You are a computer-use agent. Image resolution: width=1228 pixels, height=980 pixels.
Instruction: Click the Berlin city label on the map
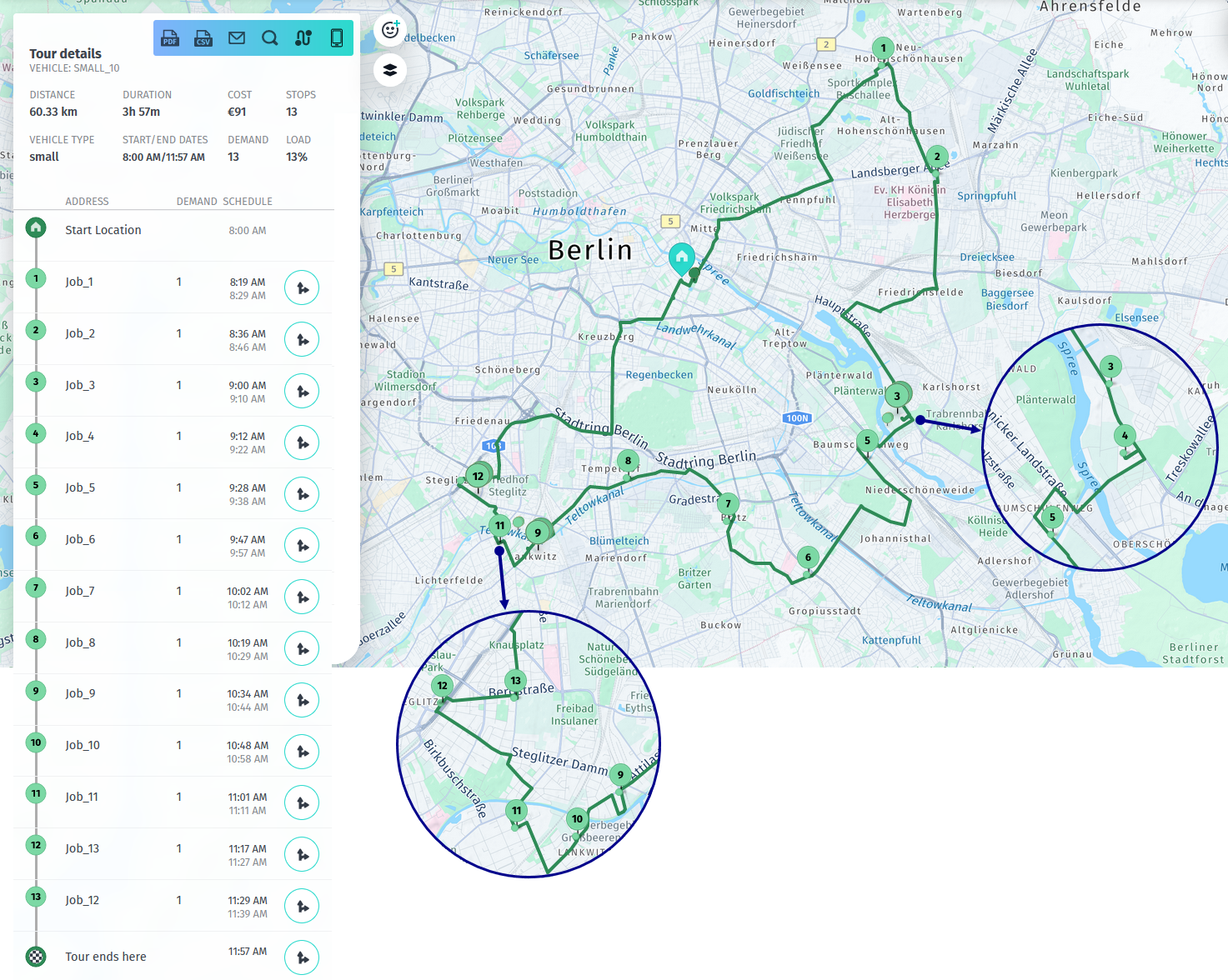click(590, 250)
